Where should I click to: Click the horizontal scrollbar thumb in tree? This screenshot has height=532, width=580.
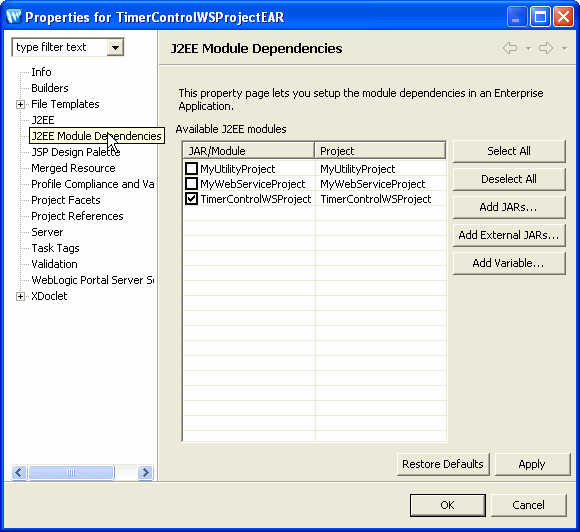pyautogui.click(x=71, y=472)
